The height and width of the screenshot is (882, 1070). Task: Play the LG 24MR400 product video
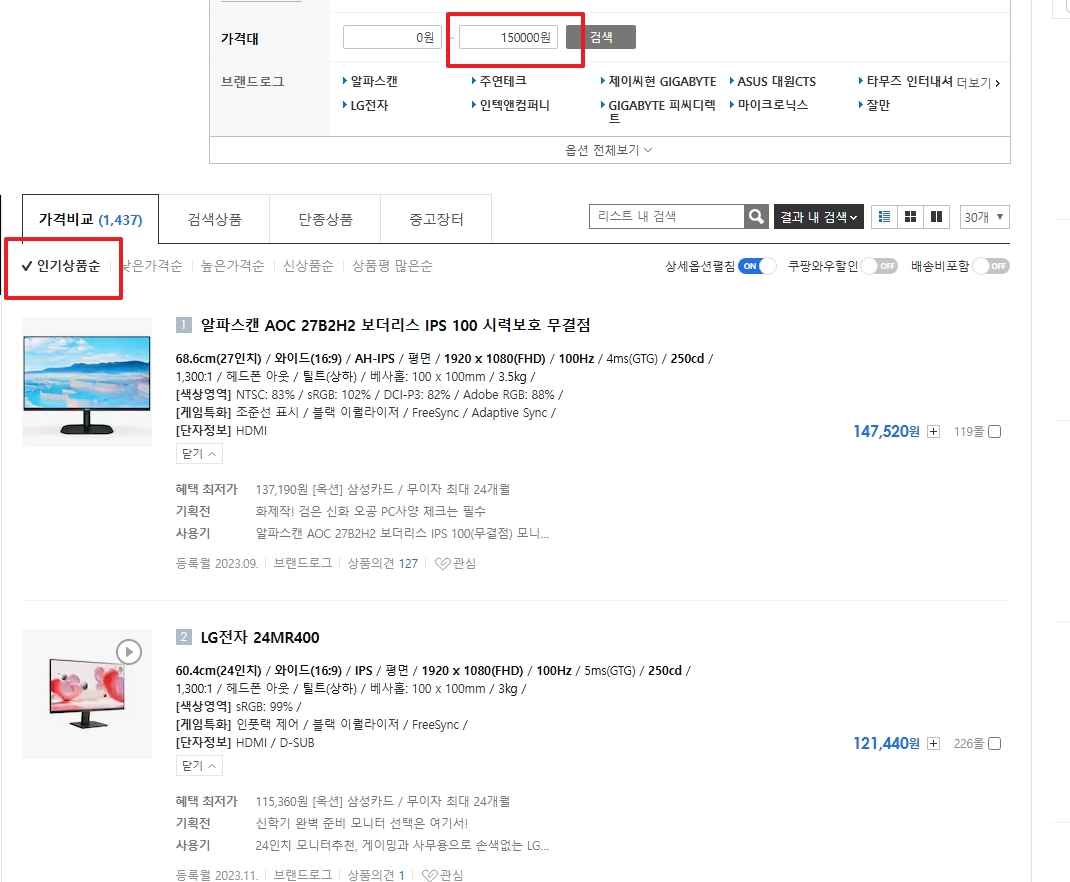click(129, 652)
